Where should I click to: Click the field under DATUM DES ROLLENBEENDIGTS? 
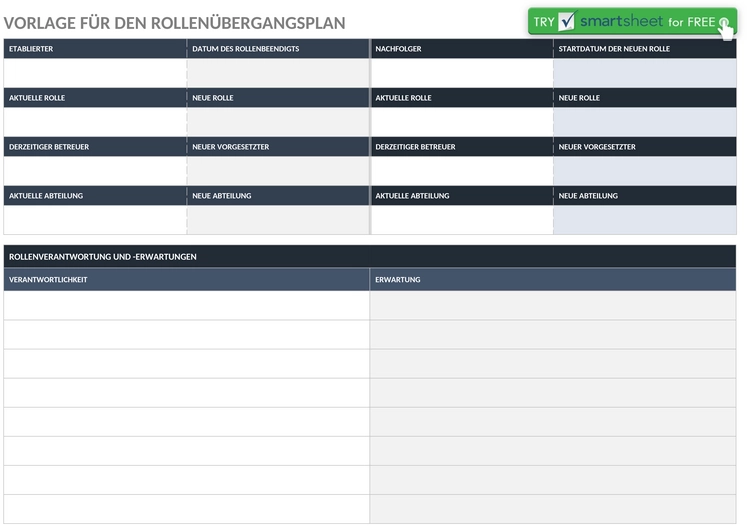278,73
